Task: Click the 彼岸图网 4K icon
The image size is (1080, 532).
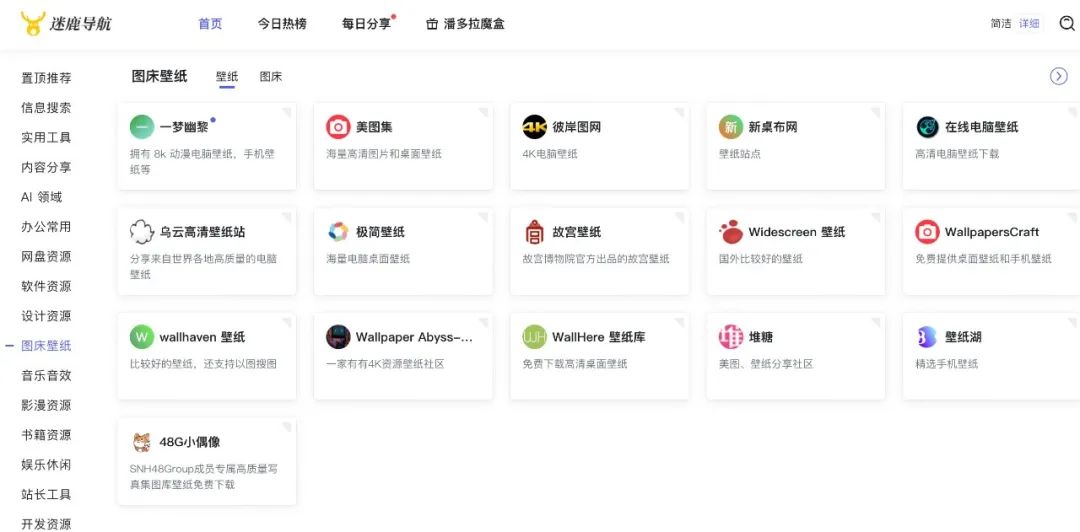Action: pyautogui.click(x=534, y=127)
